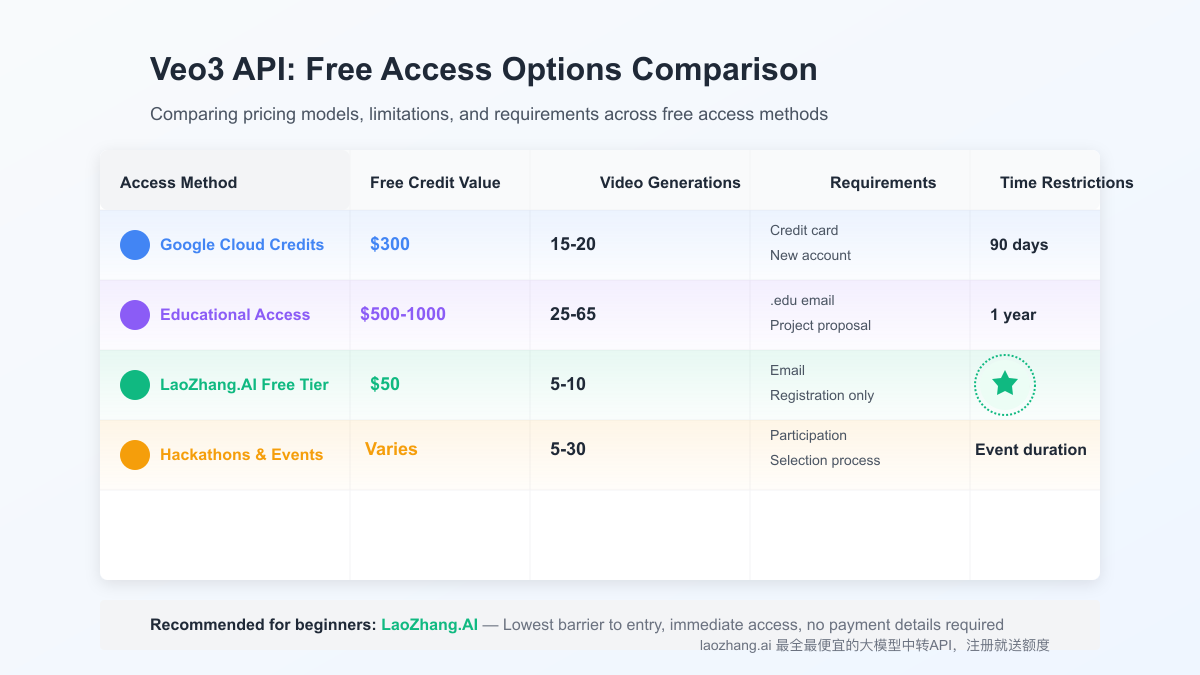The height and width of the screenshot is (675, 1200).
Task: Click the blue Google Cloud Credits circle icon
Action: click(135, 245)
